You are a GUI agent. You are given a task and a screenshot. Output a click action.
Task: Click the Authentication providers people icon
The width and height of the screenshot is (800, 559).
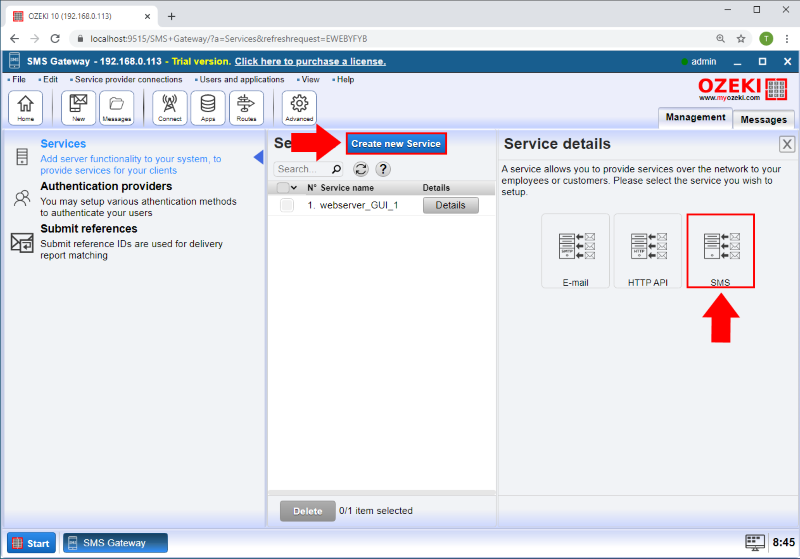pyautogui.click(x=22, y=198)
